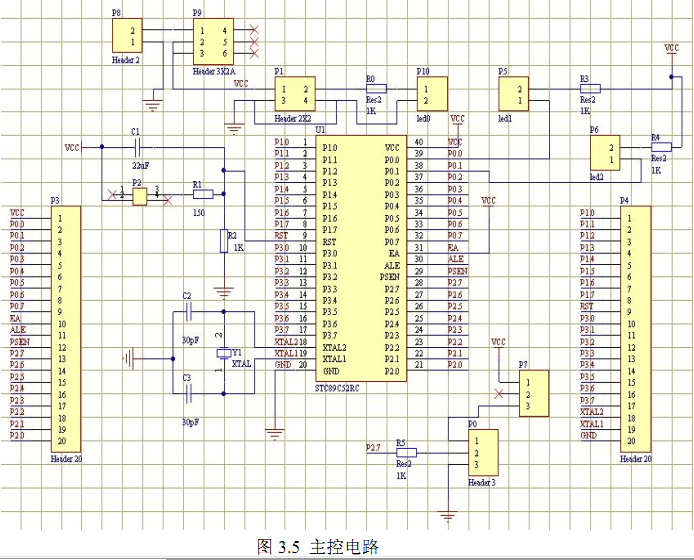Click resistor R1 symbol

click(x=203, y=194)
